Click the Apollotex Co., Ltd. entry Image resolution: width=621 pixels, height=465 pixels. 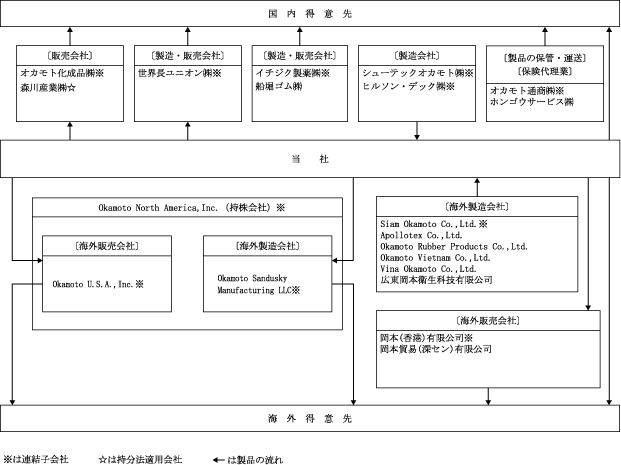(421, 235)
